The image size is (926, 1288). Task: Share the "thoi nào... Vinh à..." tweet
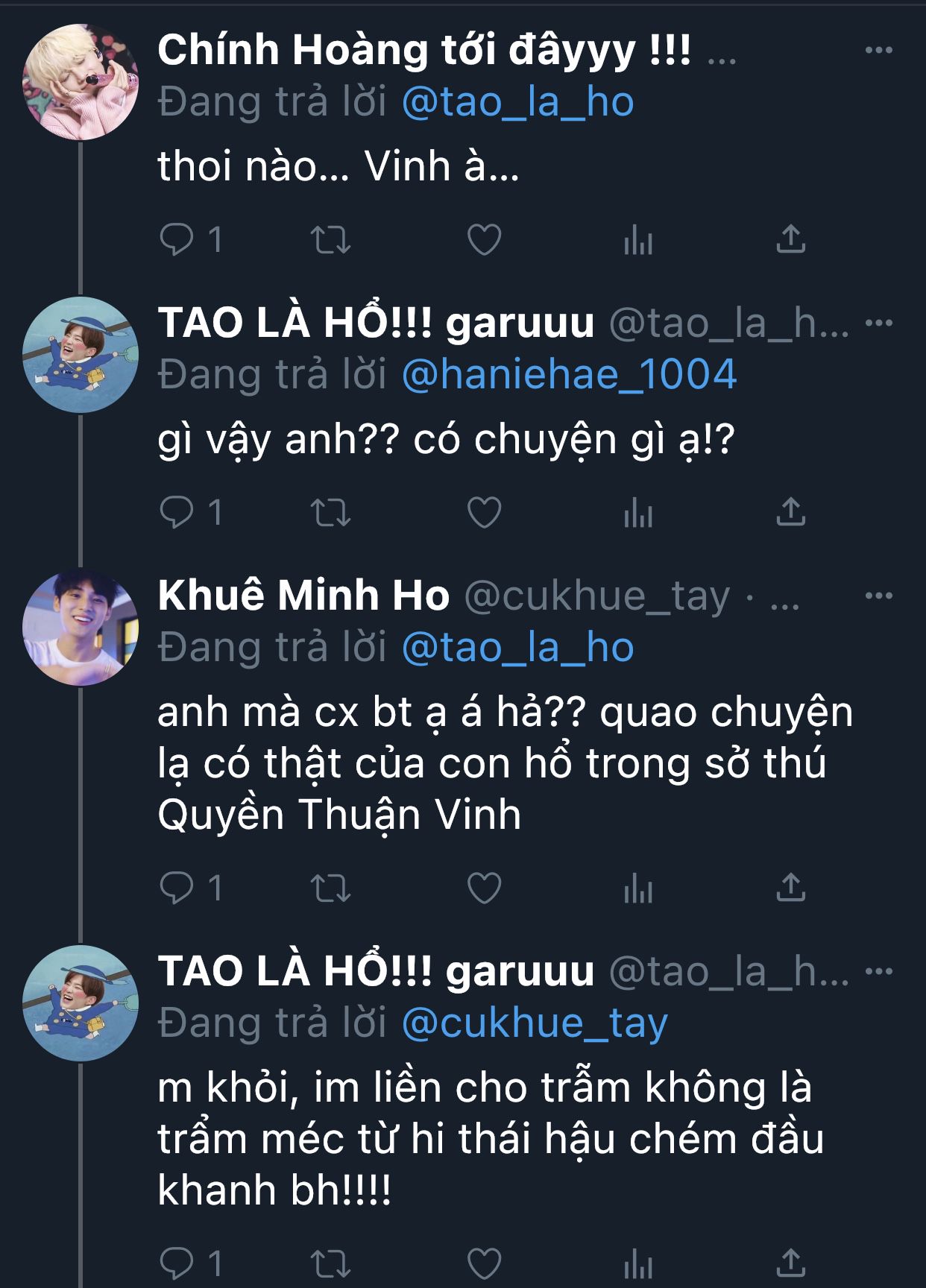791,239
